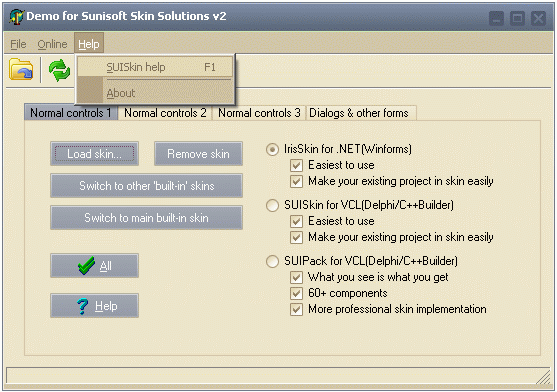This screenshot has width=557, height=392.
Task: Click the open folder toolbar icon
Action: click(21, 69)
